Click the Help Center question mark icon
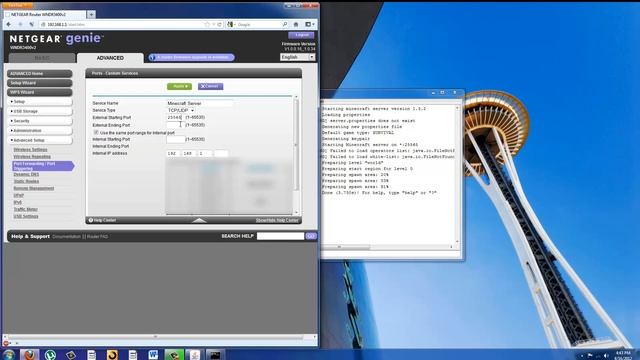This screenshot has width=640, height=360. point(91,220)
